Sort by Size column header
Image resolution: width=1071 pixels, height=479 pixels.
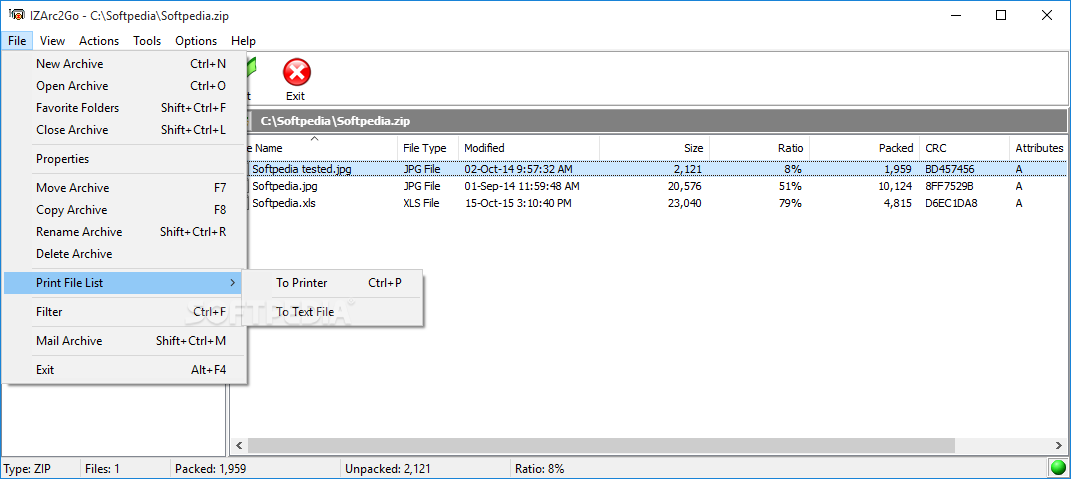click(654, 148)
